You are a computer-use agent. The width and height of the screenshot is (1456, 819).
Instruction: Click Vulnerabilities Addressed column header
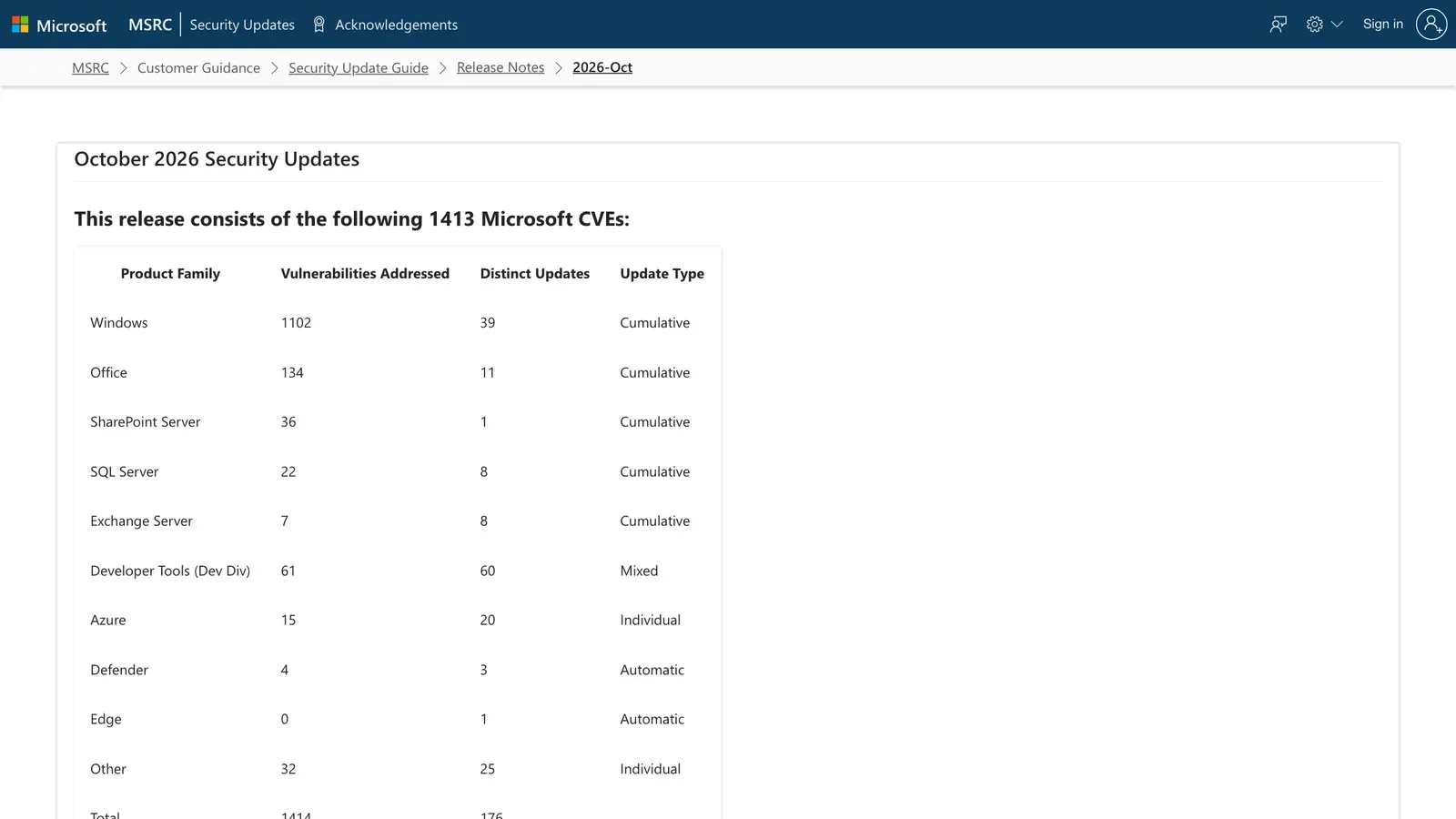pyautogui.click(x=365, y=274)
